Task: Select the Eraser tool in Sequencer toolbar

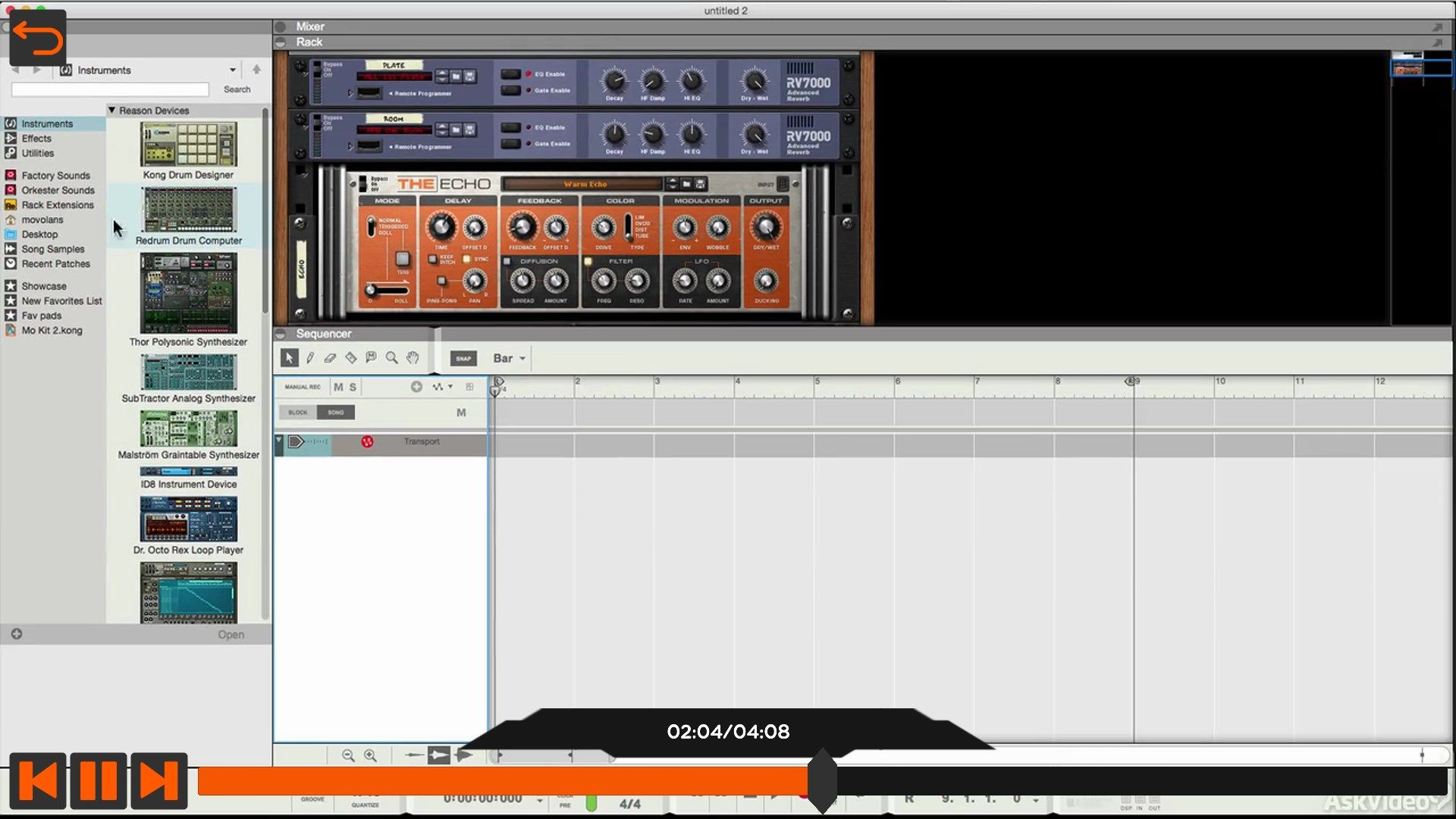Action: (x=330, y=358)
